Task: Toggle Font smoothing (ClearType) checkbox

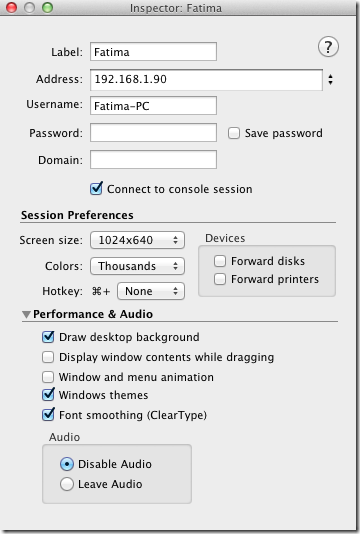Action: coord(48,415)
